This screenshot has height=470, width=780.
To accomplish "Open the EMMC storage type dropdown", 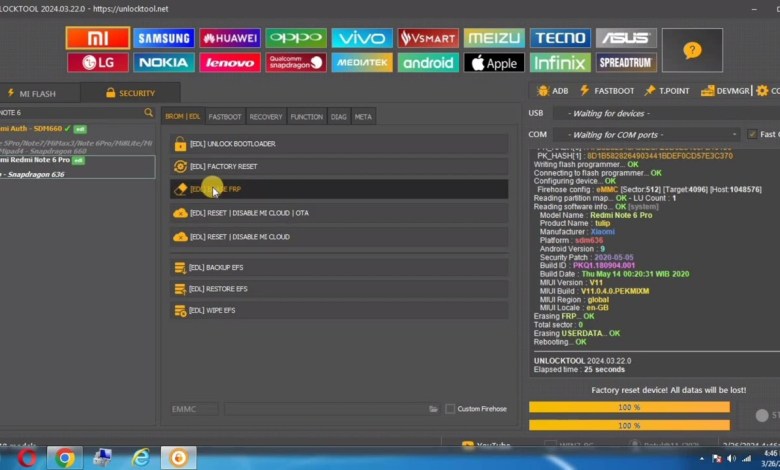I will (192, 409).
